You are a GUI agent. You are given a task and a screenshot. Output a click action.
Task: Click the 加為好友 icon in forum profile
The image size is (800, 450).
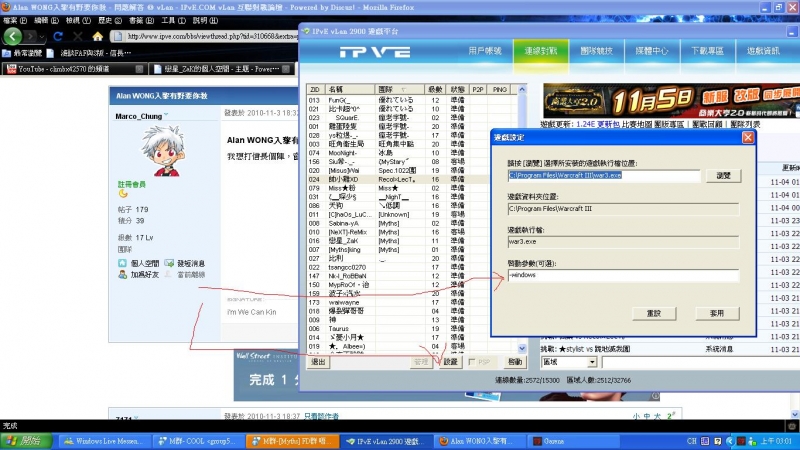point(122,274)
